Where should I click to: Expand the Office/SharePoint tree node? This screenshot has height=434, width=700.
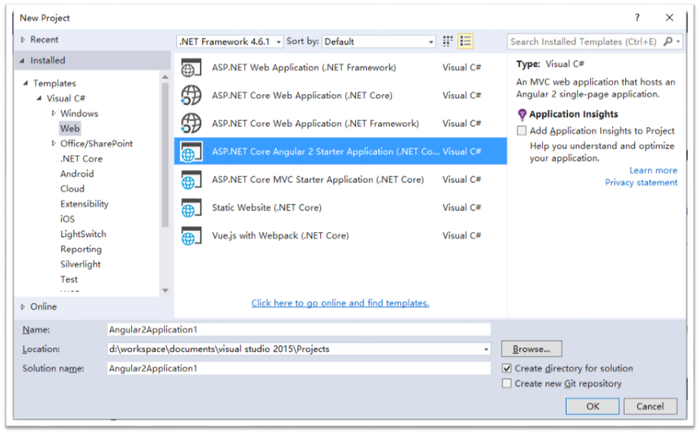point(54,143)
